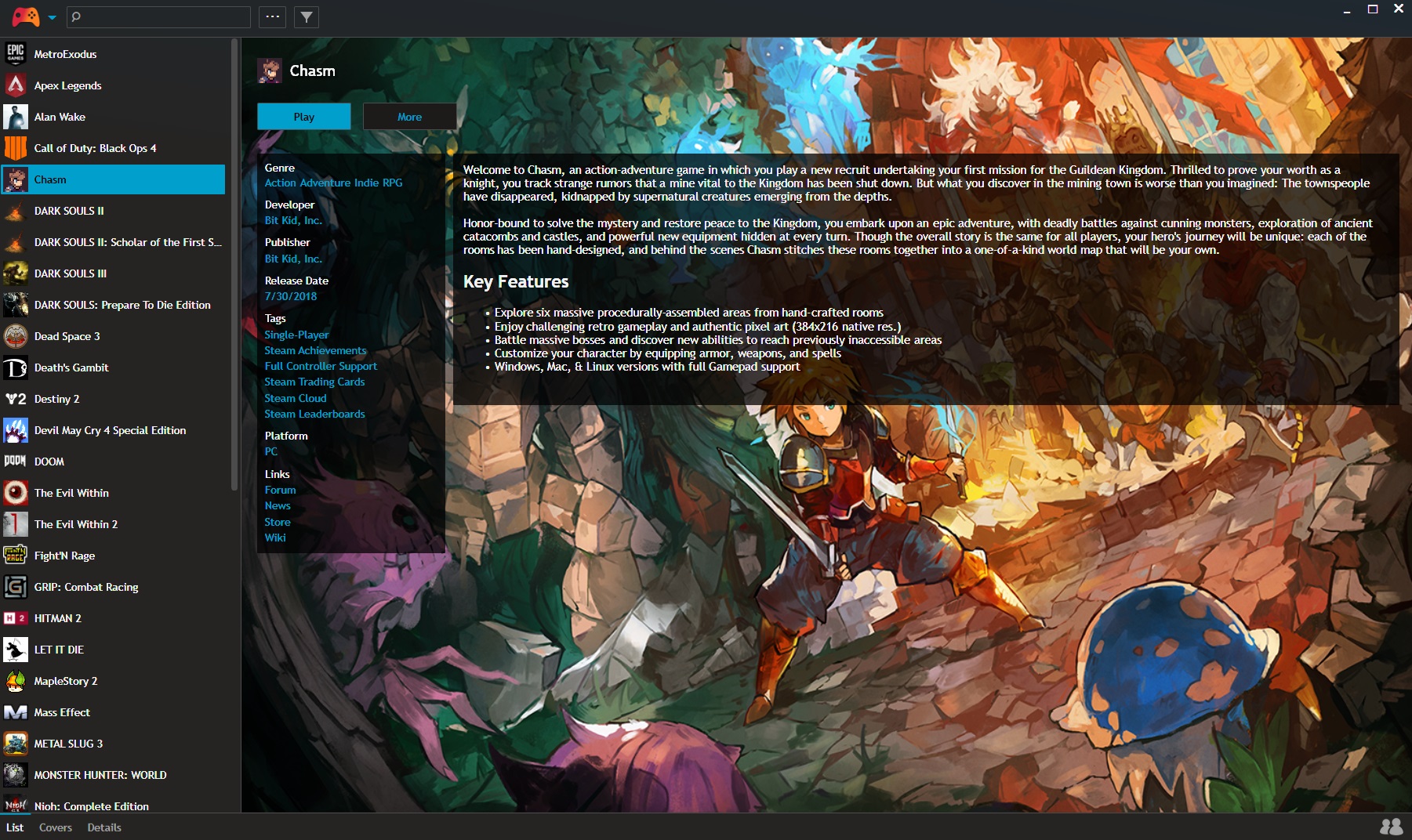Click the Dead Space 3 game icon
Screen dimensions: 1412x840
click(16, 336)
